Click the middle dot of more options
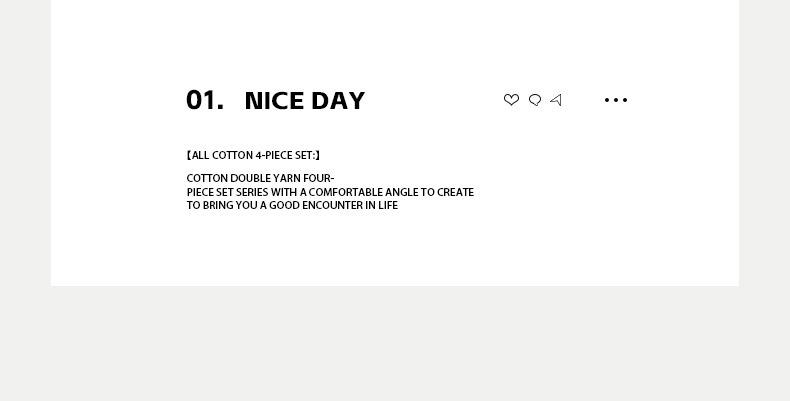 click(x=616, y=100)
